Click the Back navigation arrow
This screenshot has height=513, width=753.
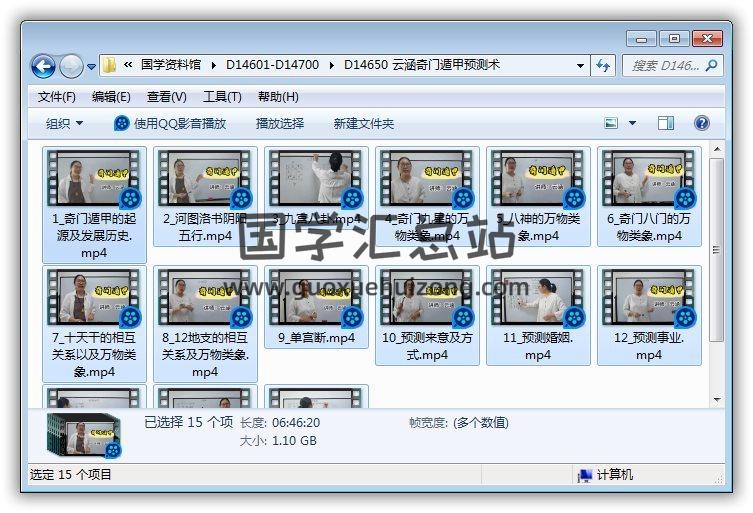[43, 67]
